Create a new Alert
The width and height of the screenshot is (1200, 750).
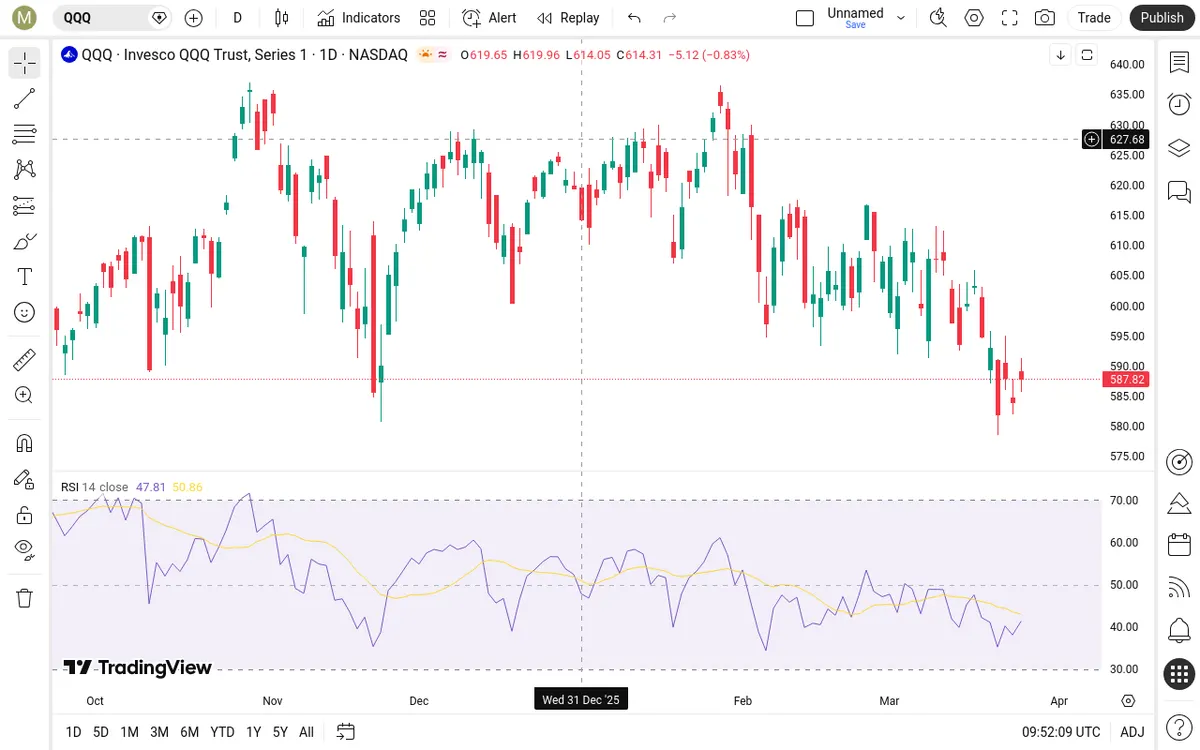click(x=489, y=18)
